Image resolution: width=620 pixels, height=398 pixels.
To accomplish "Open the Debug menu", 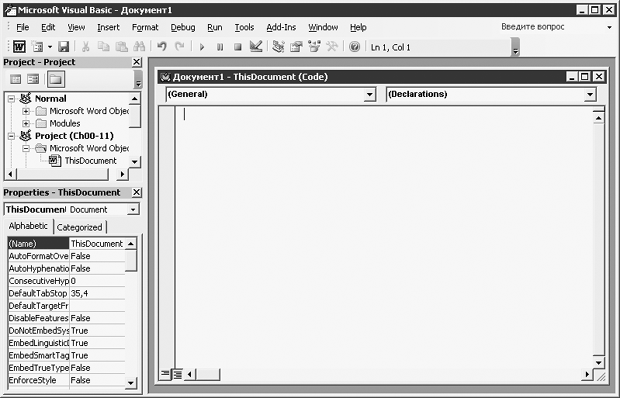I will 183,27.
